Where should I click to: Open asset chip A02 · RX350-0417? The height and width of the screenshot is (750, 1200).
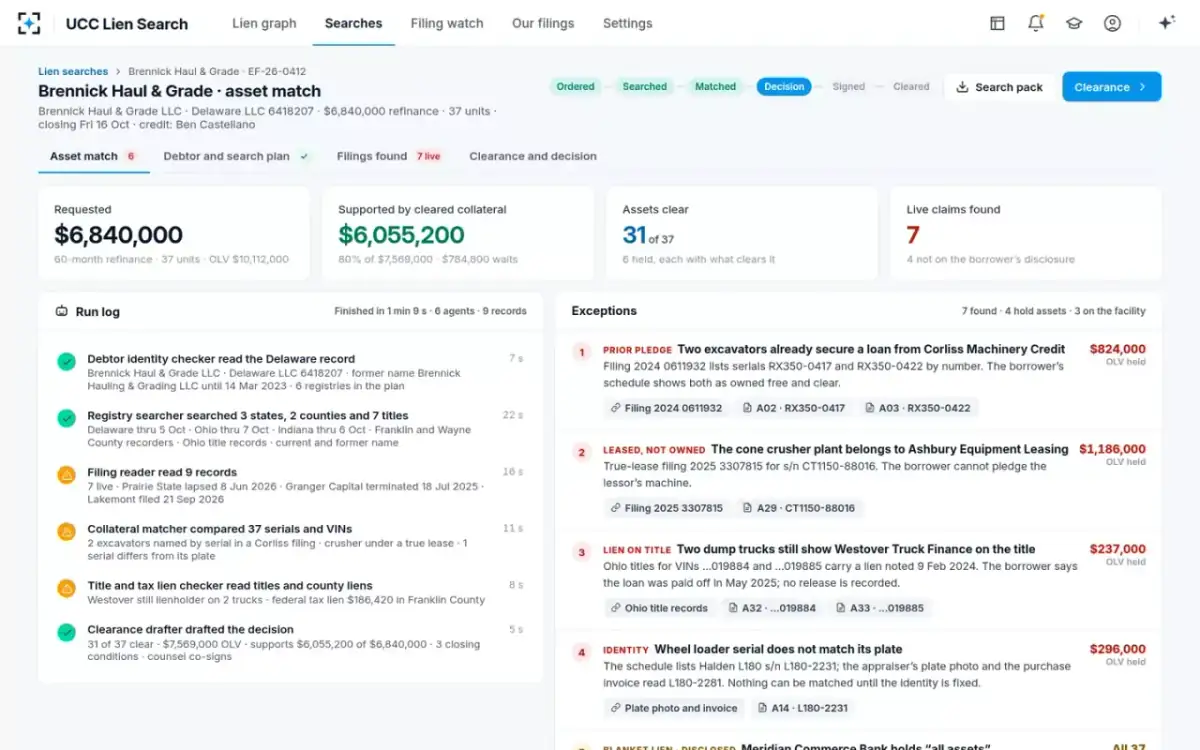(794, 408)
